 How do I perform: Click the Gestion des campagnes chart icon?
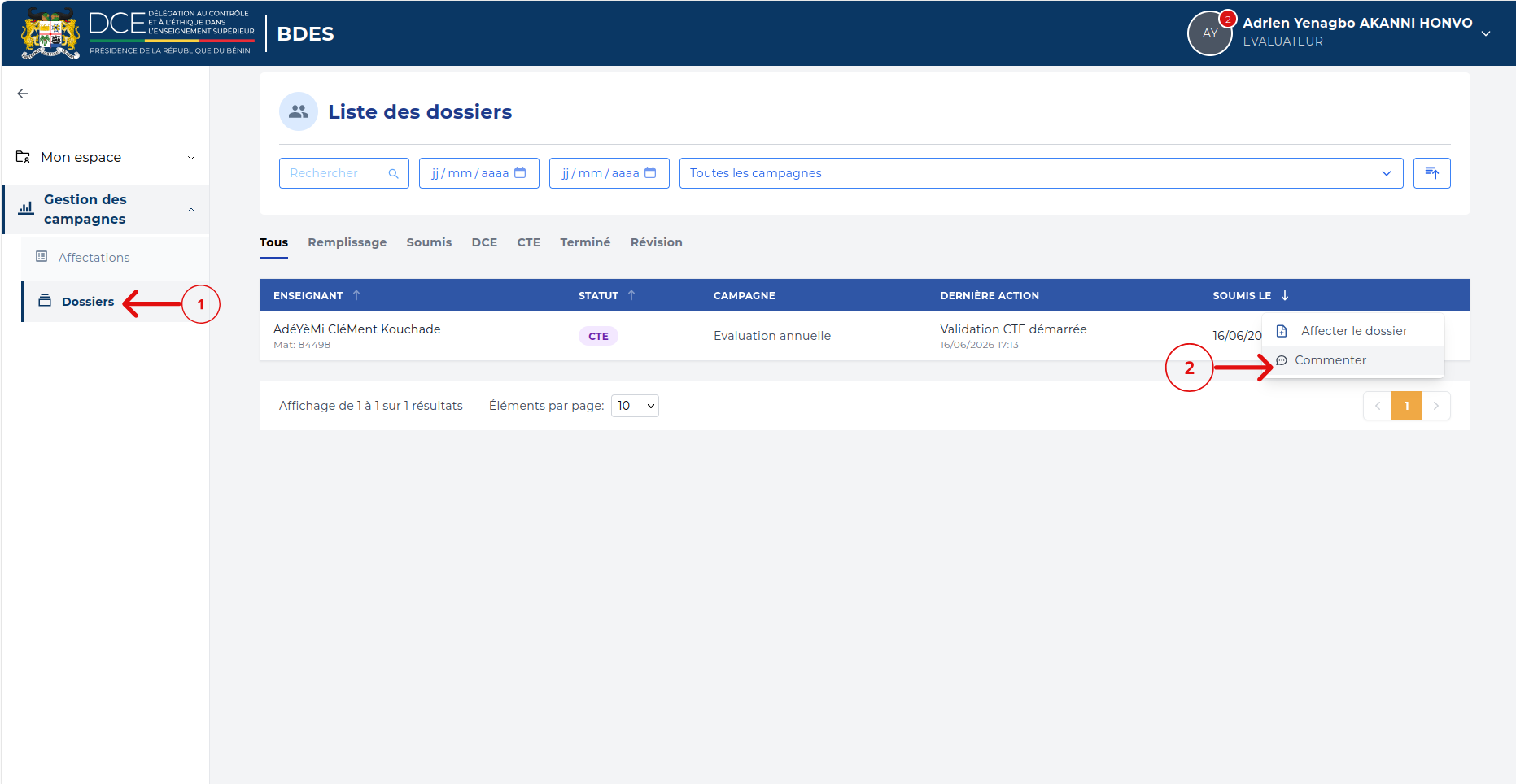pyautogui.click(x=26, y=209)
